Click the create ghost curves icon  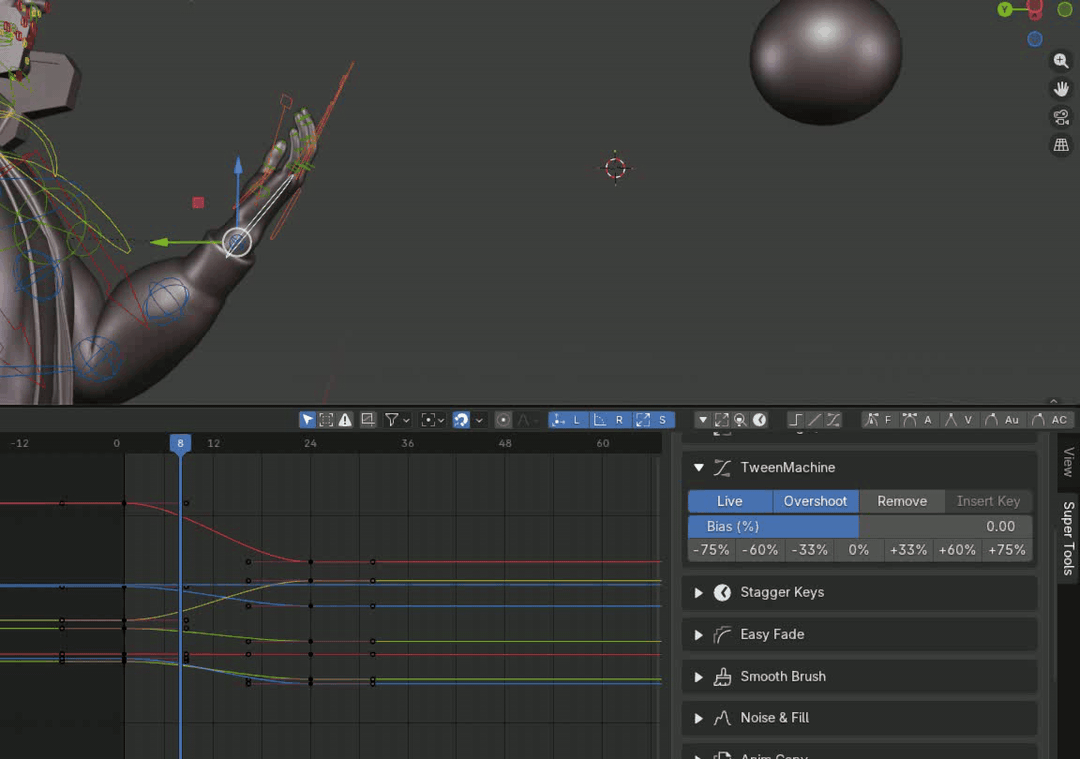point(368,419)
